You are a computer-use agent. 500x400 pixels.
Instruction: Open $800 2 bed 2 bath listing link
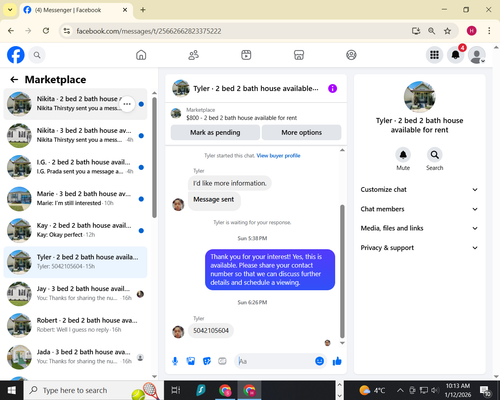point(241,118)
